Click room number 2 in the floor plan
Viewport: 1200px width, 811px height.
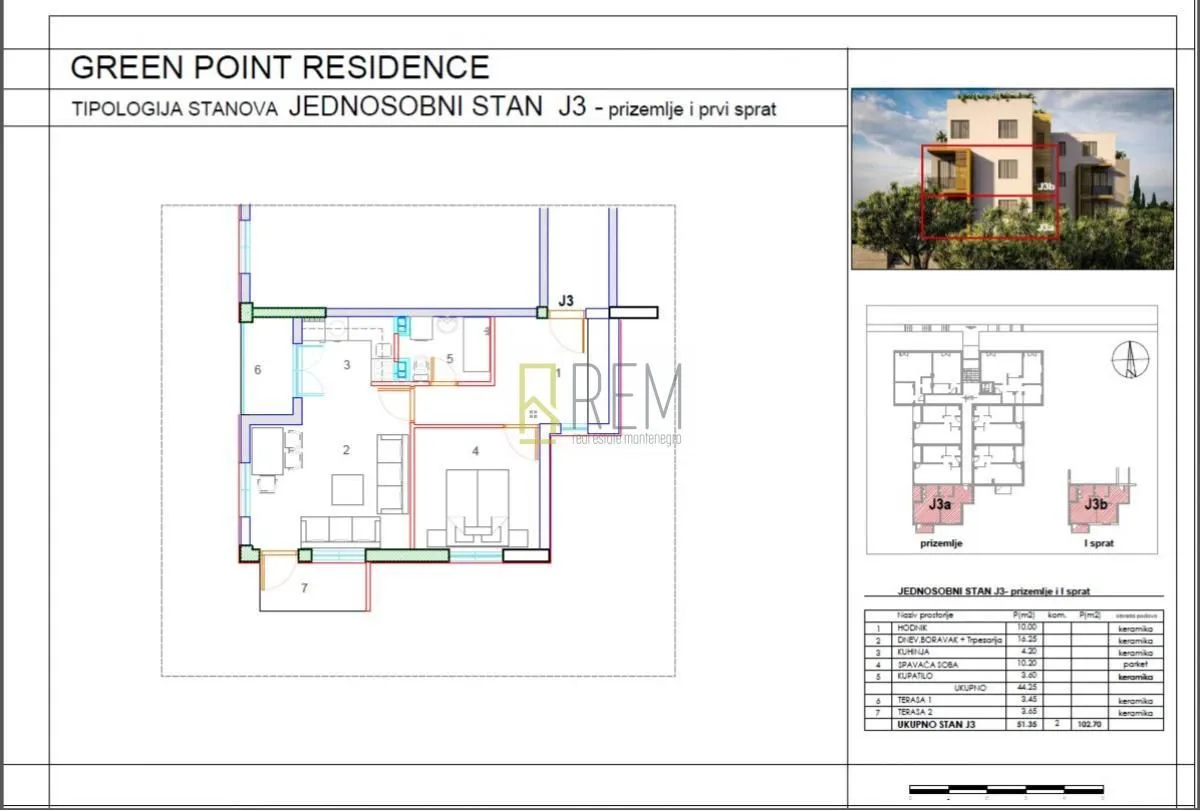pyautogui.click(x=346, y=450)
